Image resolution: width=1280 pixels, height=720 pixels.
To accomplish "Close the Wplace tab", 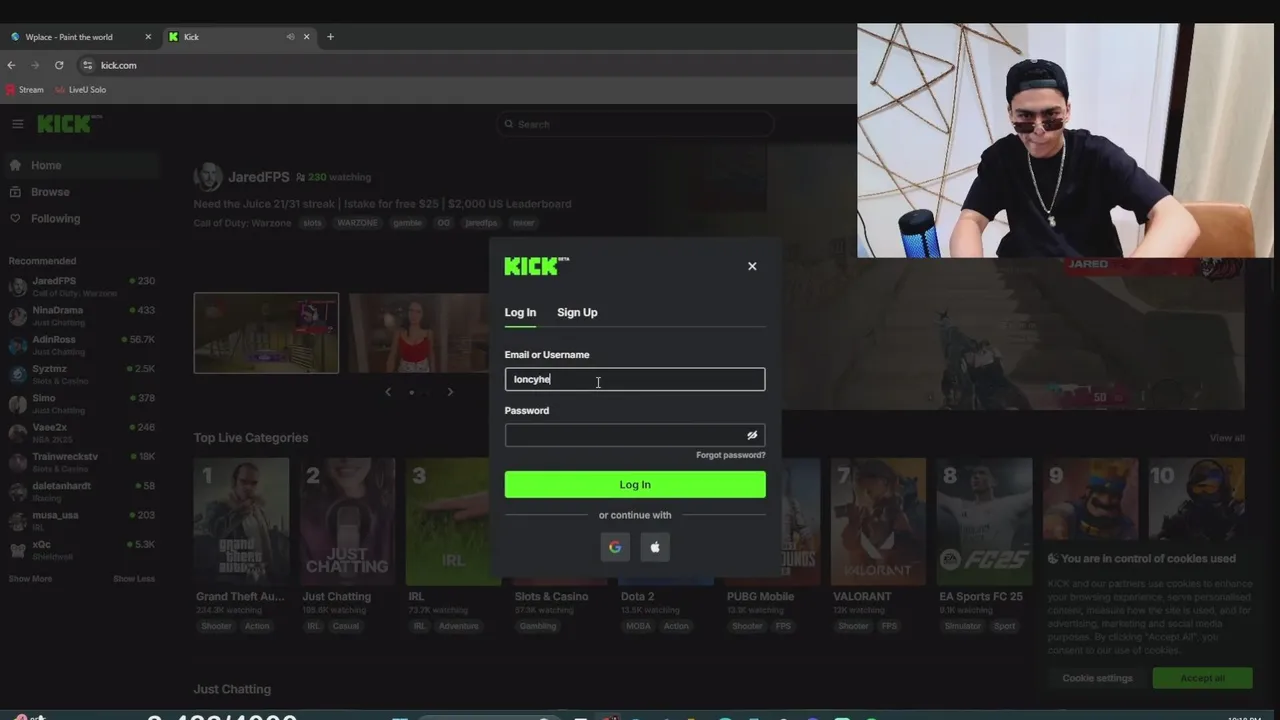I will click(148, 37).
